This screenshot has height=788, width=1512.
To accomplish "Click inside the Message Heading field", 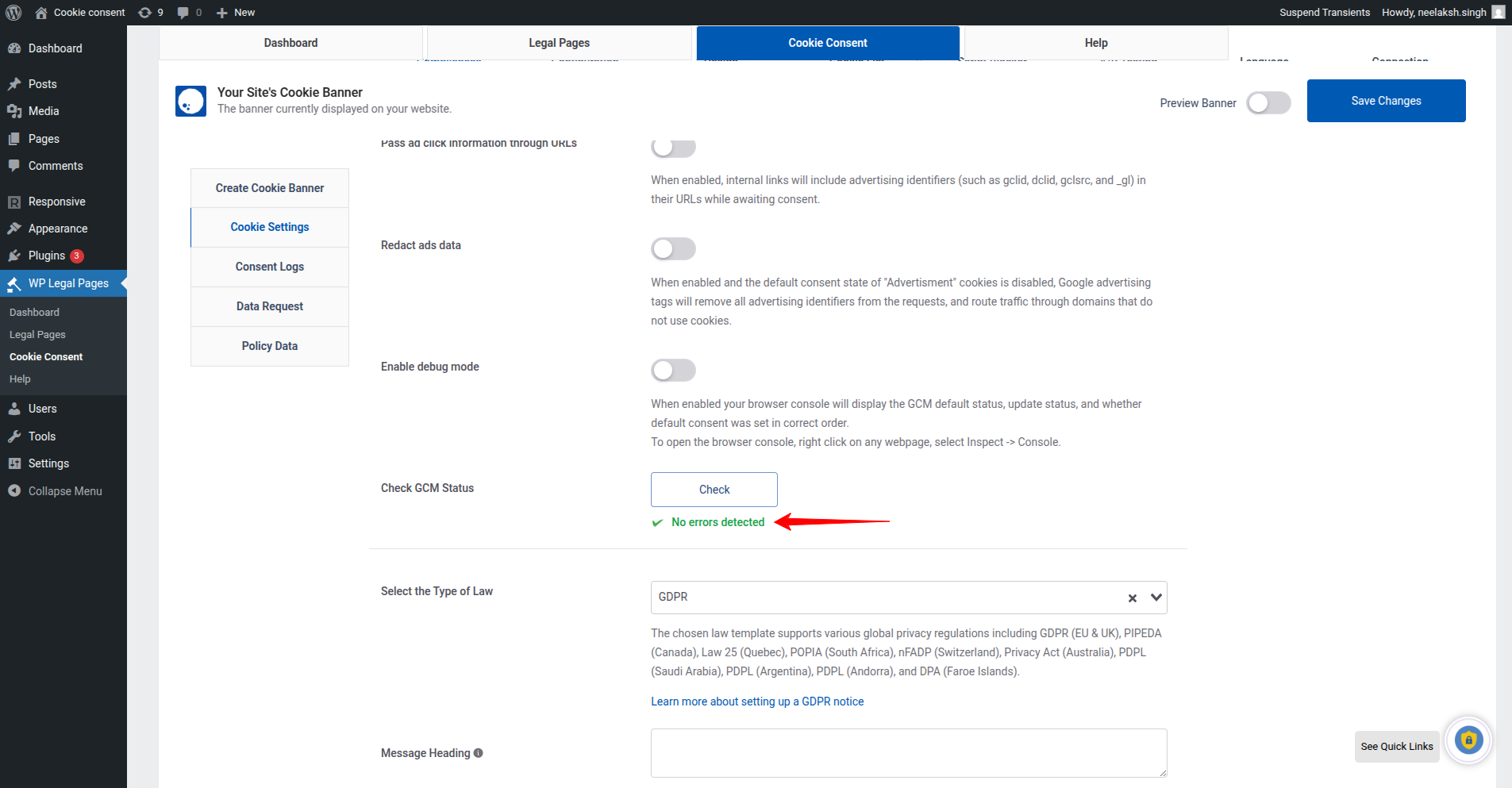I will click(x=908, y=752).
